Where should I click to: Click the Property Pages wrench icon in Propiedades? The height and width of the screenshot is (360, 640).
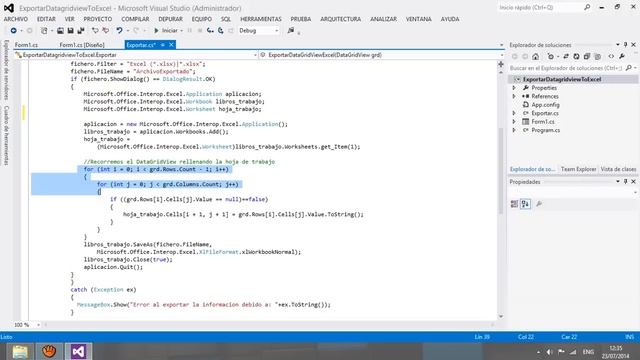[x=539, y=204]
